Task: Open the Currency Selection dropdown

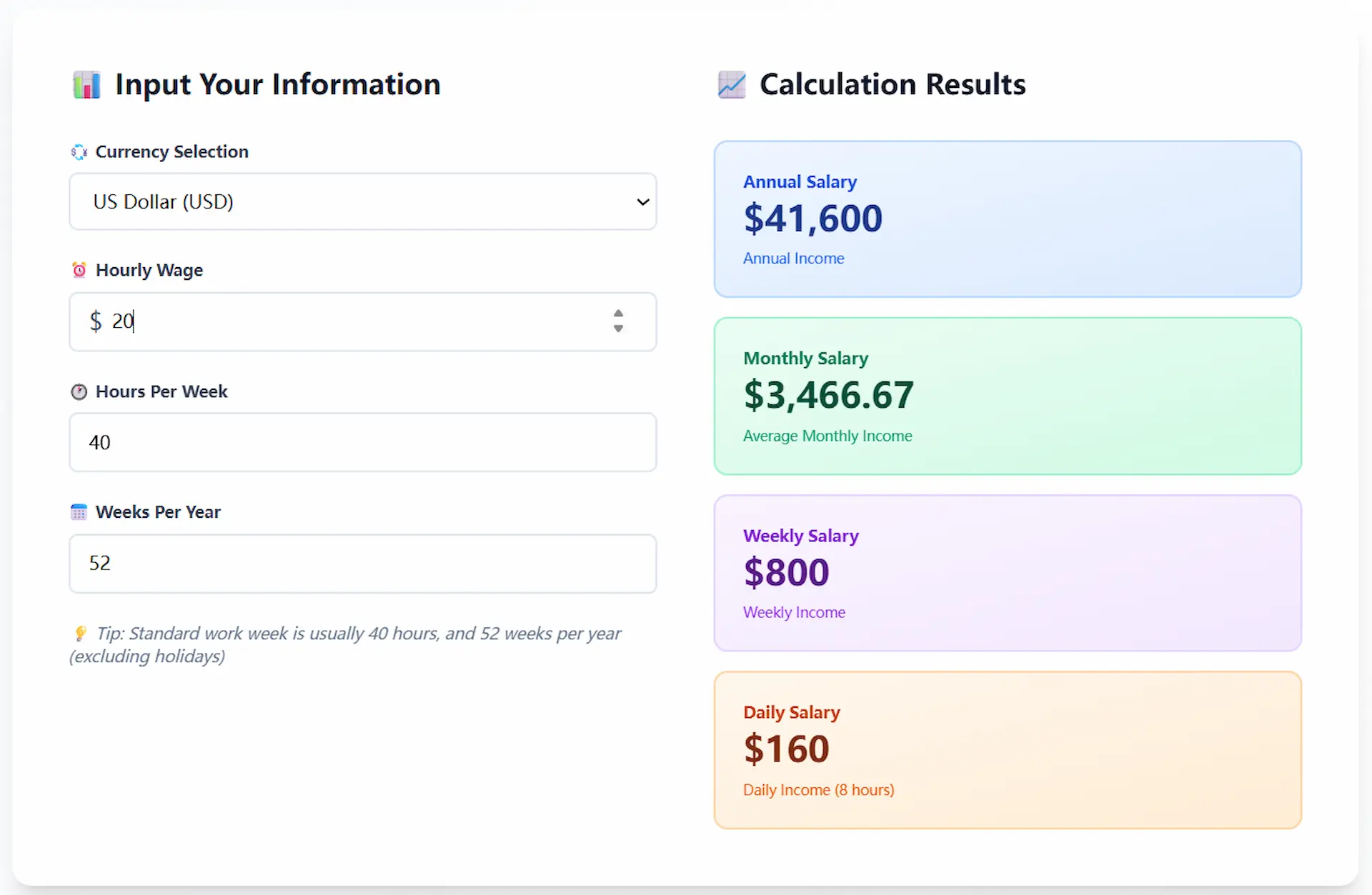Action: click(x=362, y=201)
